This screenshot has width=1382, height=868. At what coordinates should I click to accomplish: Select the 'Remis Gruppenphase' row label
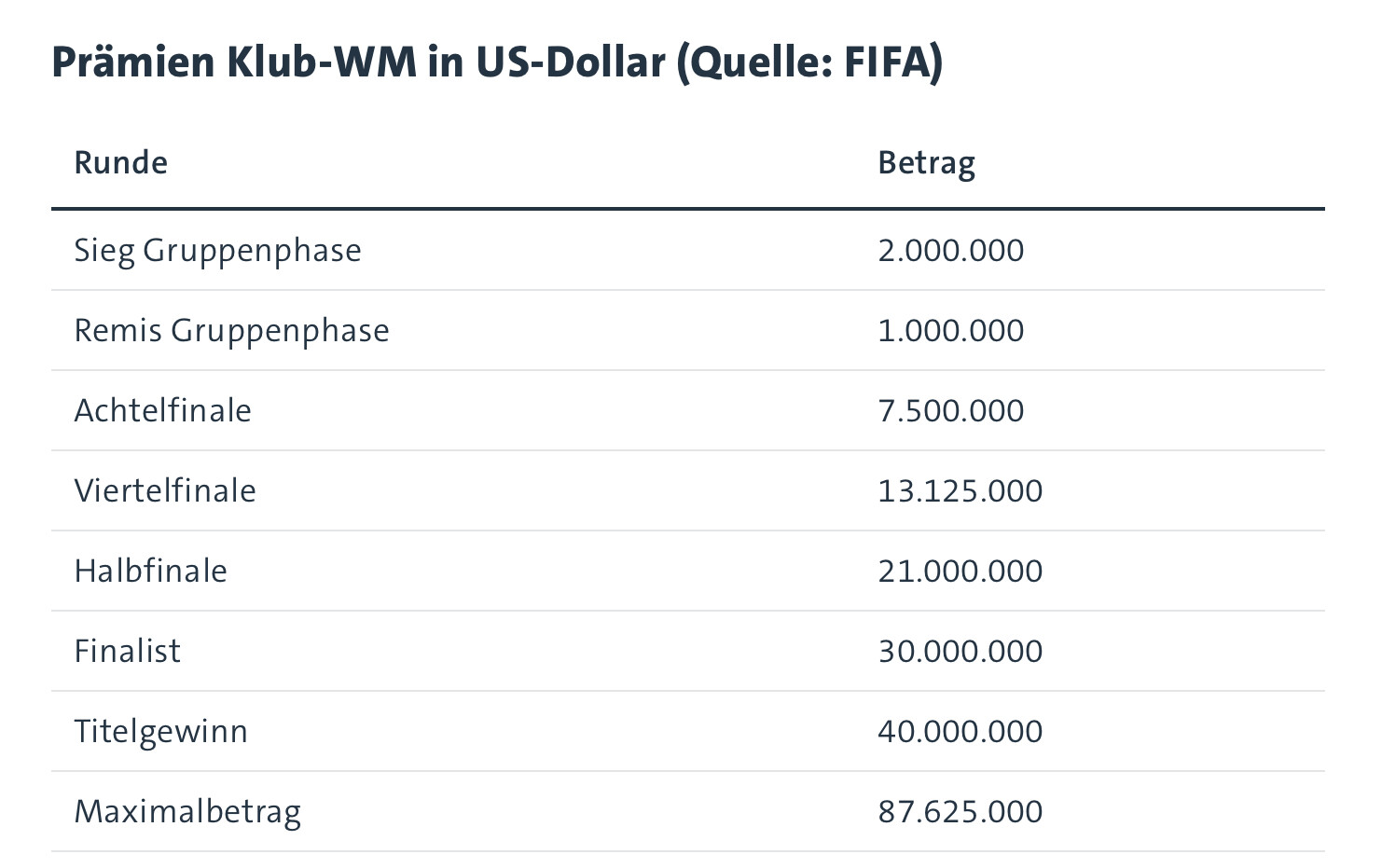tap(231, 331)
